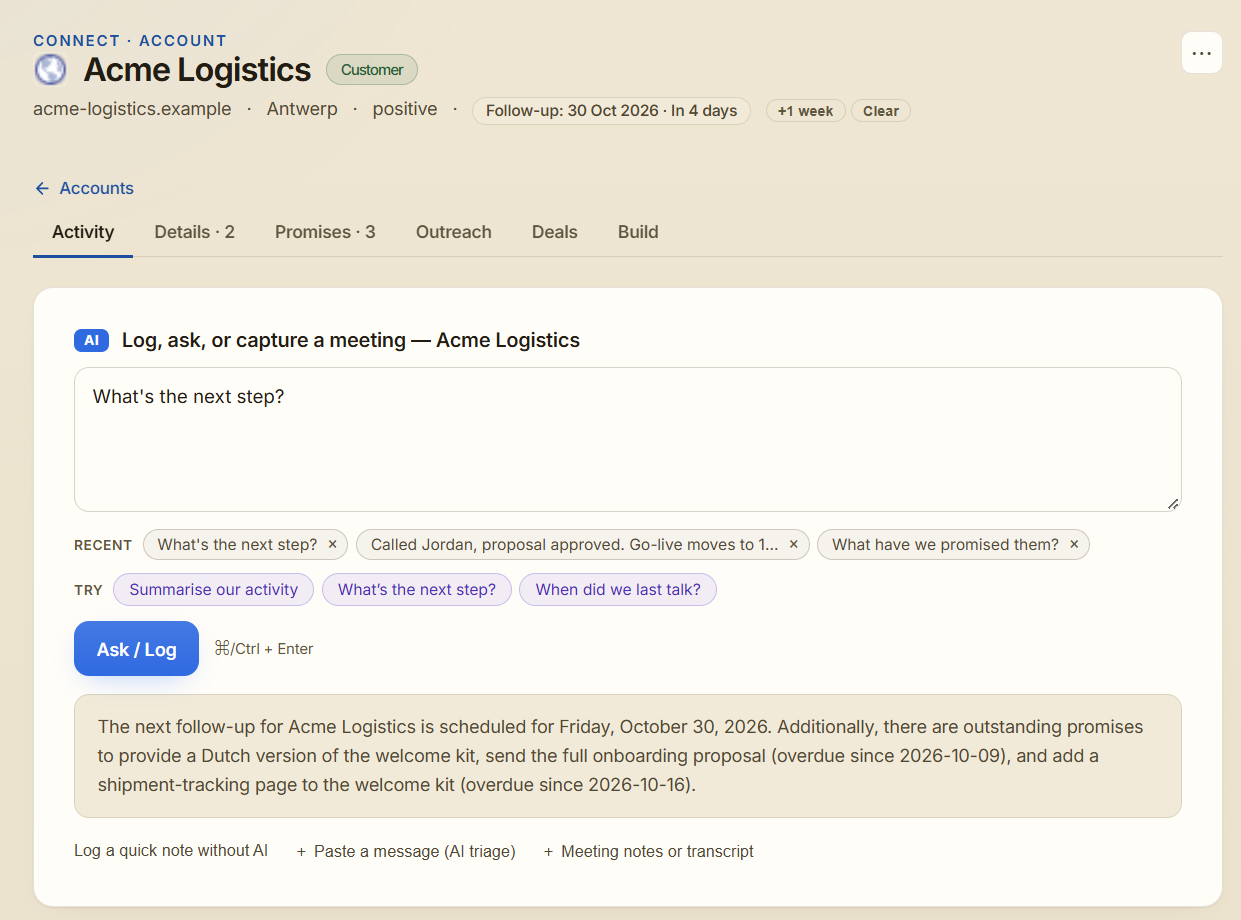Image resolution: width=1241 pixels, height=920 pixels.
Task: Open the Promises tab
Action: click(325, 232)
